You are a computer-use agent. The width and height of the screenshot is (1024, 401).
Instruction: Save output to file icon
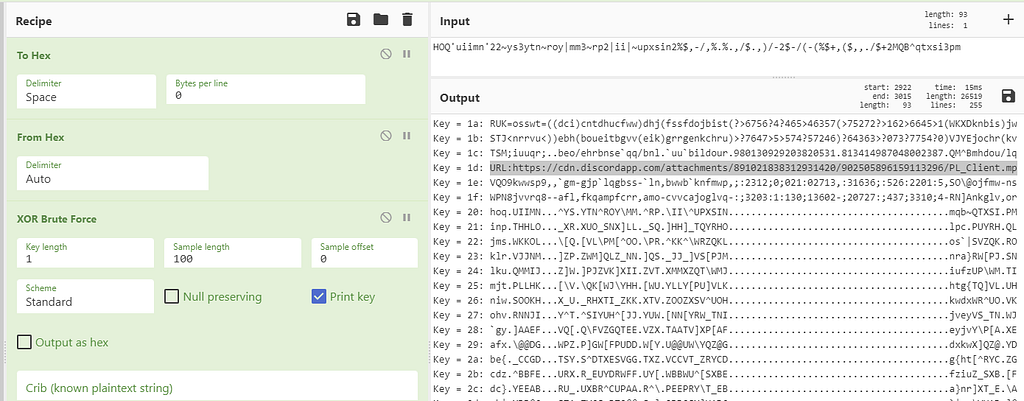click(x=1008, y=97)
